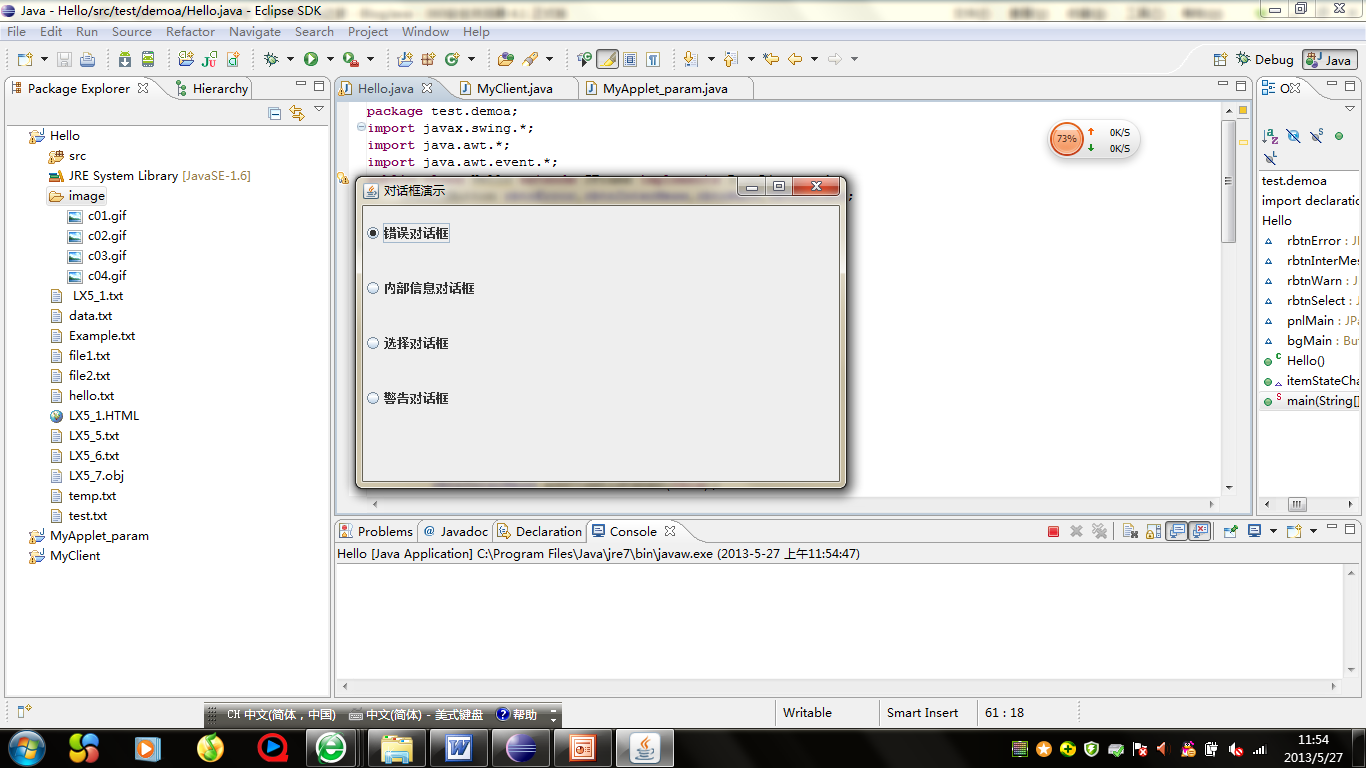
Task: Click the Back navigation arrow icon
Action: point(795,59)
